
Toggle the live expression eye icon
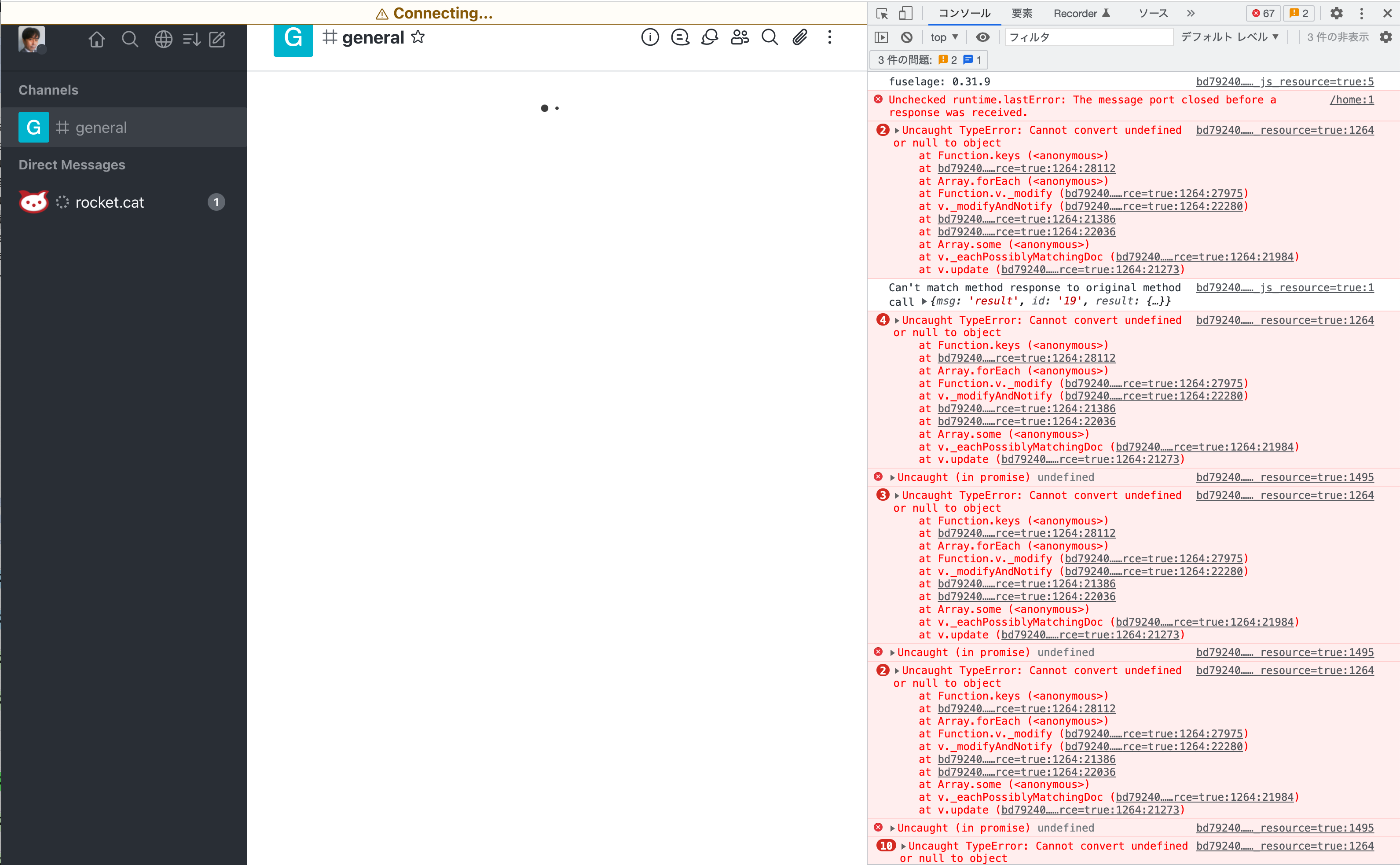point(982,37)
